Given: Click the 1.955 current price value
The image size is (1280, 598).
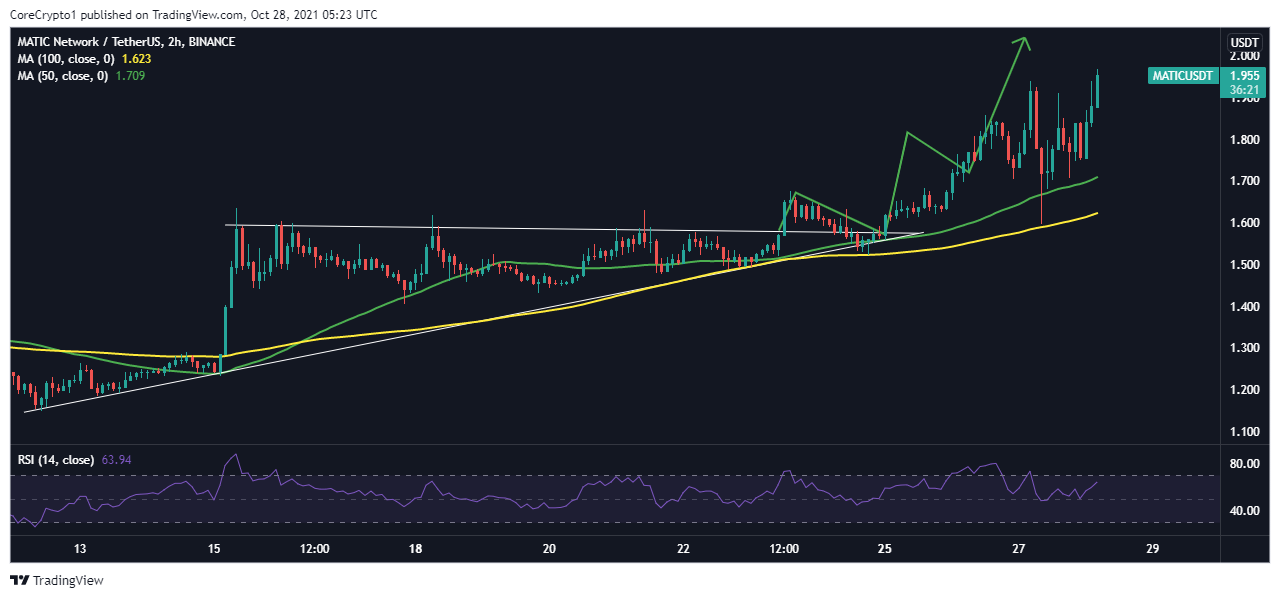Looking at the screenshot, I should (1244, 75).
